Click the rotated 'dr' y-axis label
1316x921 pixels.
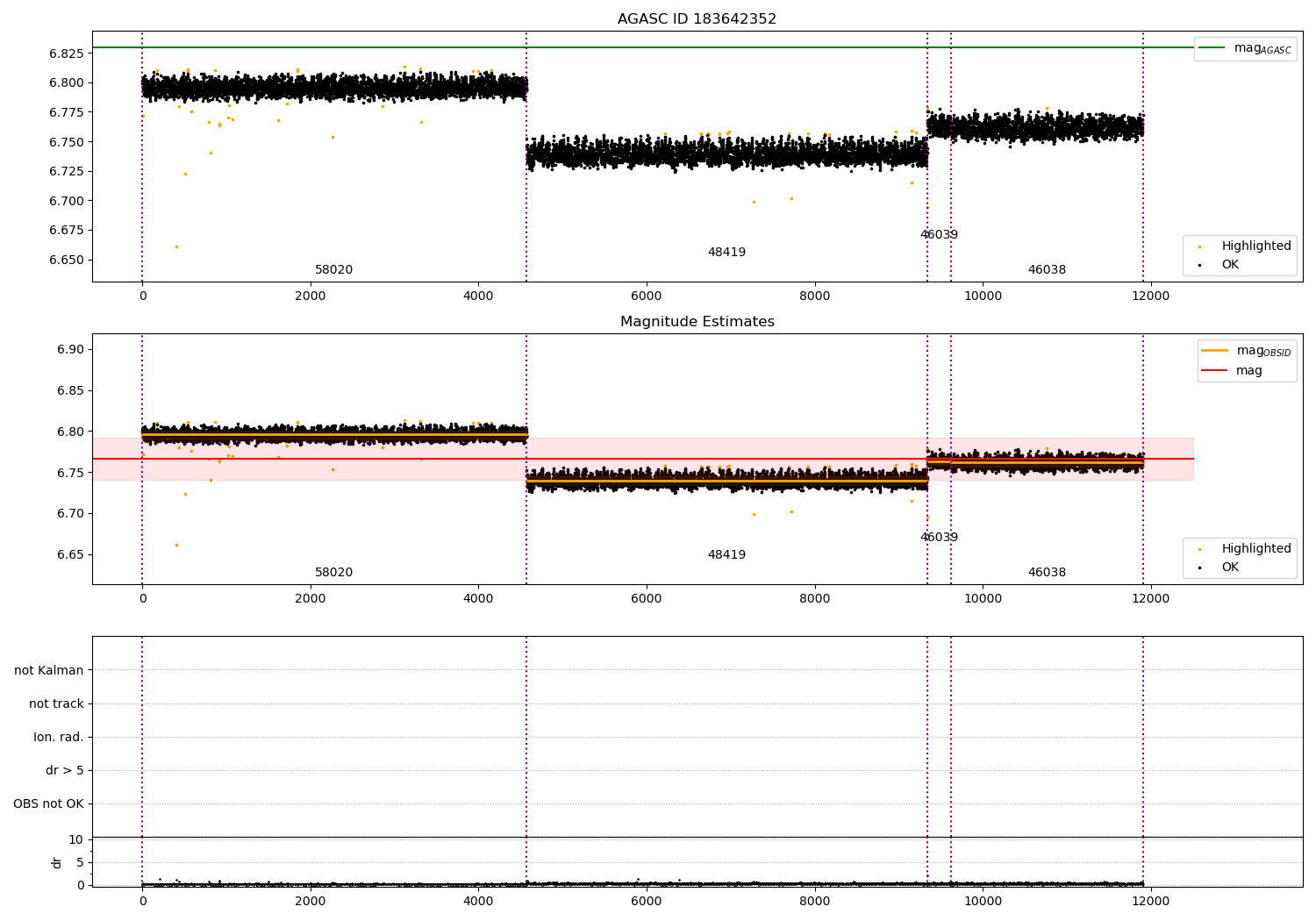(x=57, y=862)
